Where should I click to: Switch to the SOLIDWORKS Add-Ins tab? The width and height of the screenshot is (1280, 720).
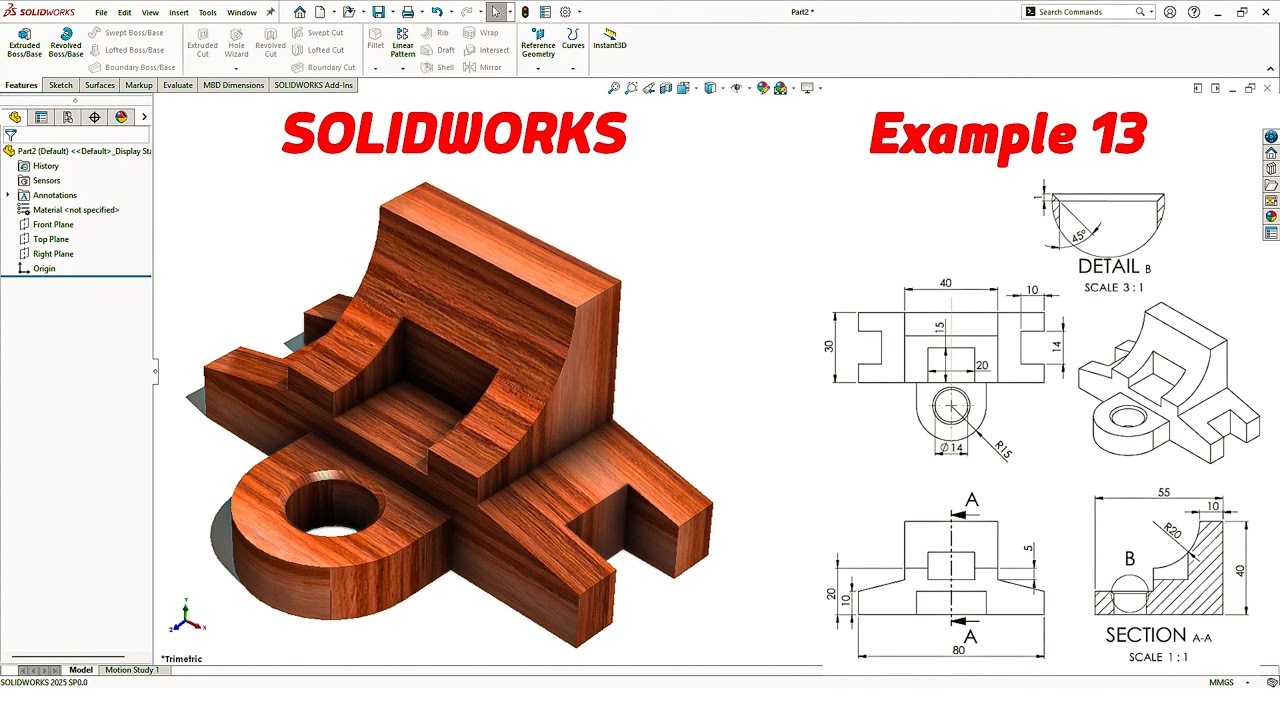click(313, 85)
